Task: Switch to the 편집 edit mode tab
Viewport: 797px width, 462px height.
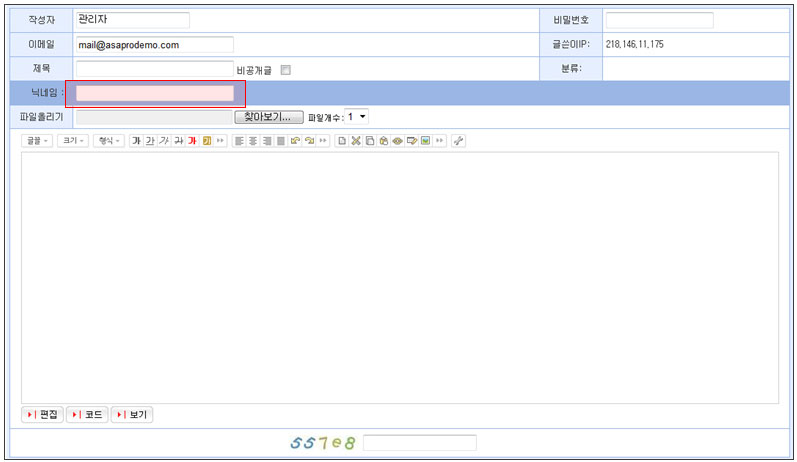Action: tap(42, 414)
